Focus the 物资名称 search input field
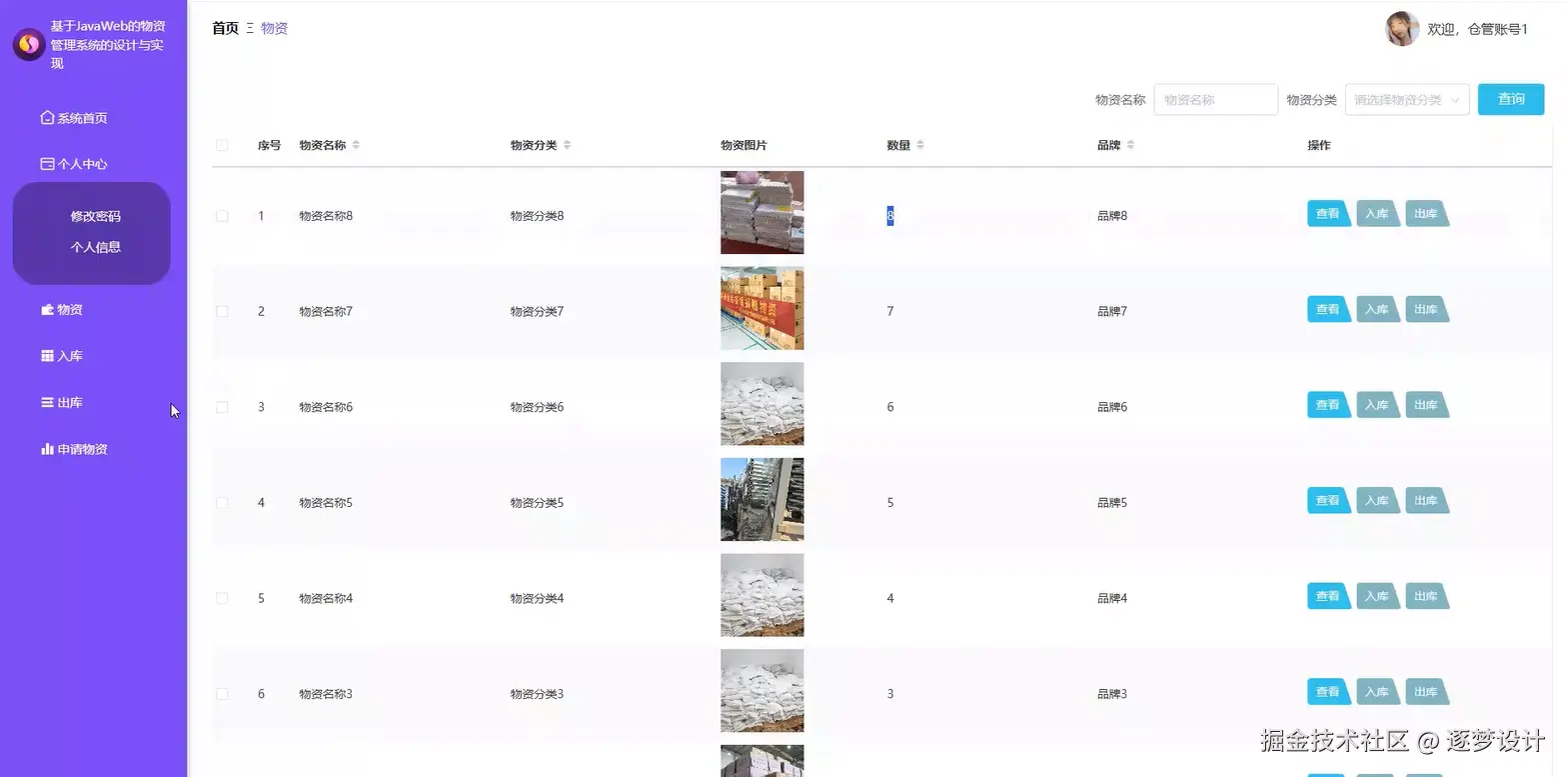Image resolution: width=1568 pixels, height=777 pixels. click(x=1215, y=100)
